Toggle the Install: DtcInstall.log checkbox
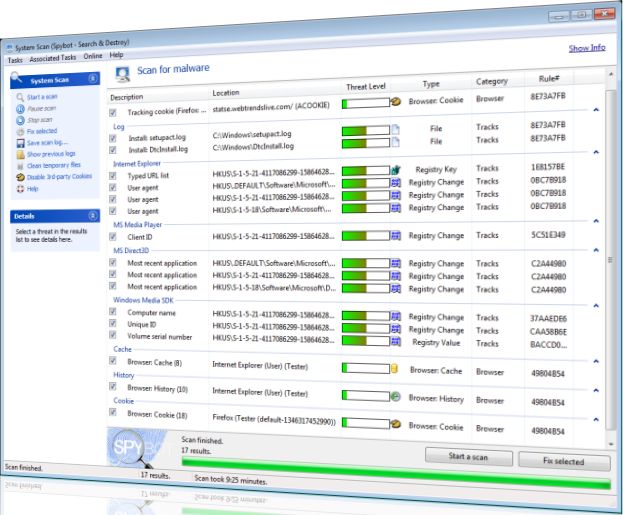Screen dimensions: 623x515 113,150
